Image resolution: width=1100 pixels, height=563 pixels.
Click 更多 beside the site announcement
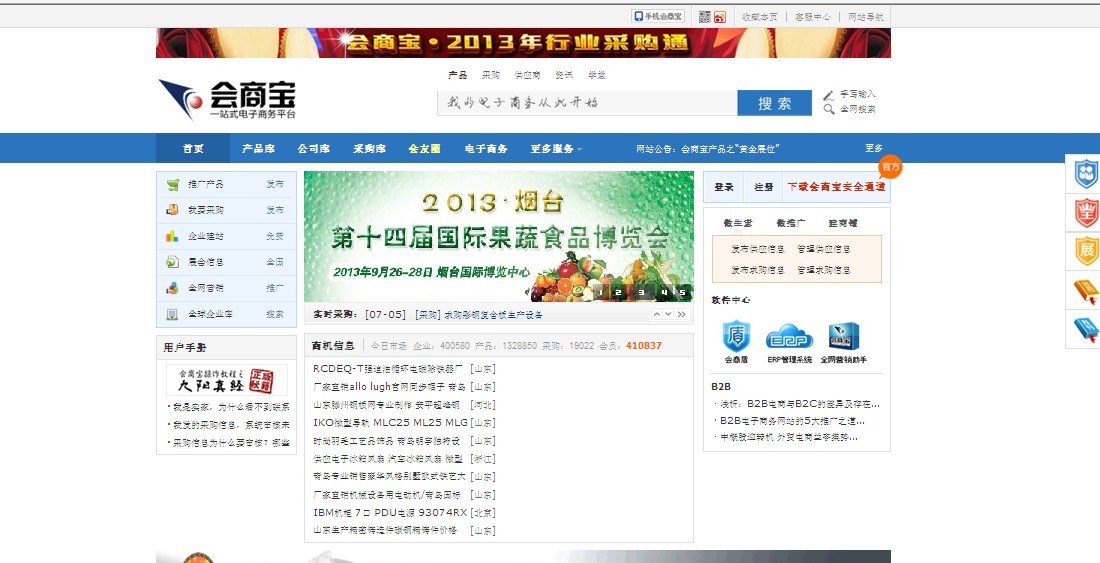pos(874,149)
